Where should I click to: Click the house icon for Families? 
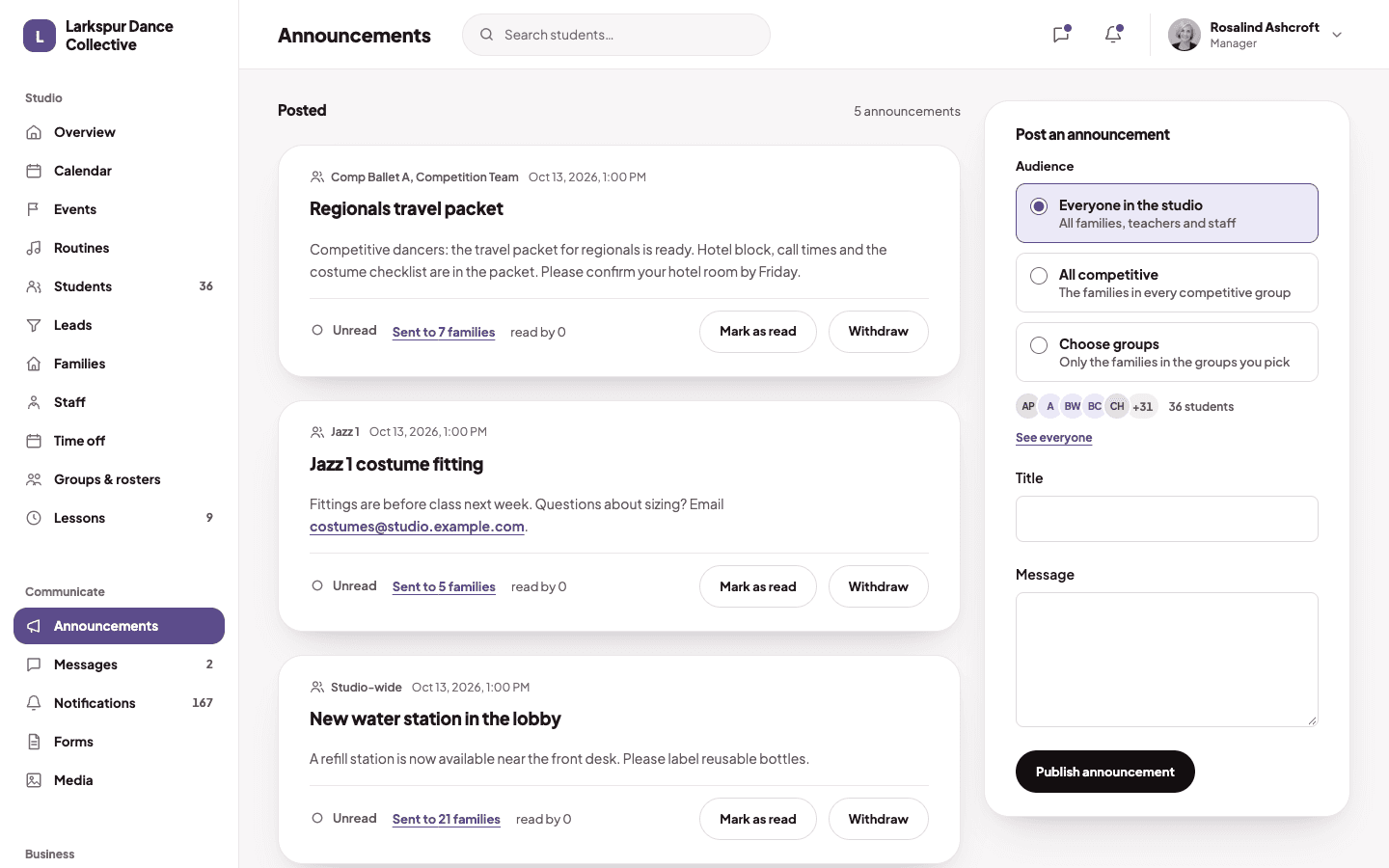34,364
